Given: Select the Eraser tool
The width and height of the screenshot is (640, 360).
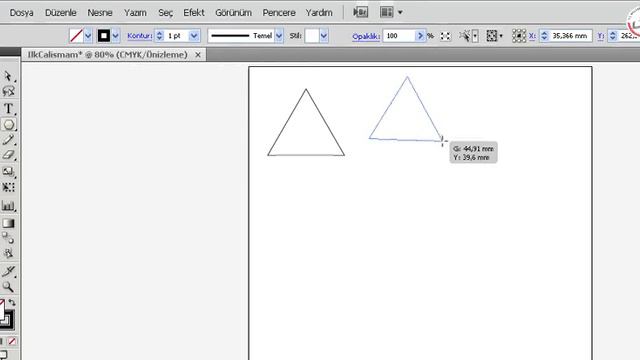Looking at the screenshot, I should pyautogui.click(x=8, y=155).
